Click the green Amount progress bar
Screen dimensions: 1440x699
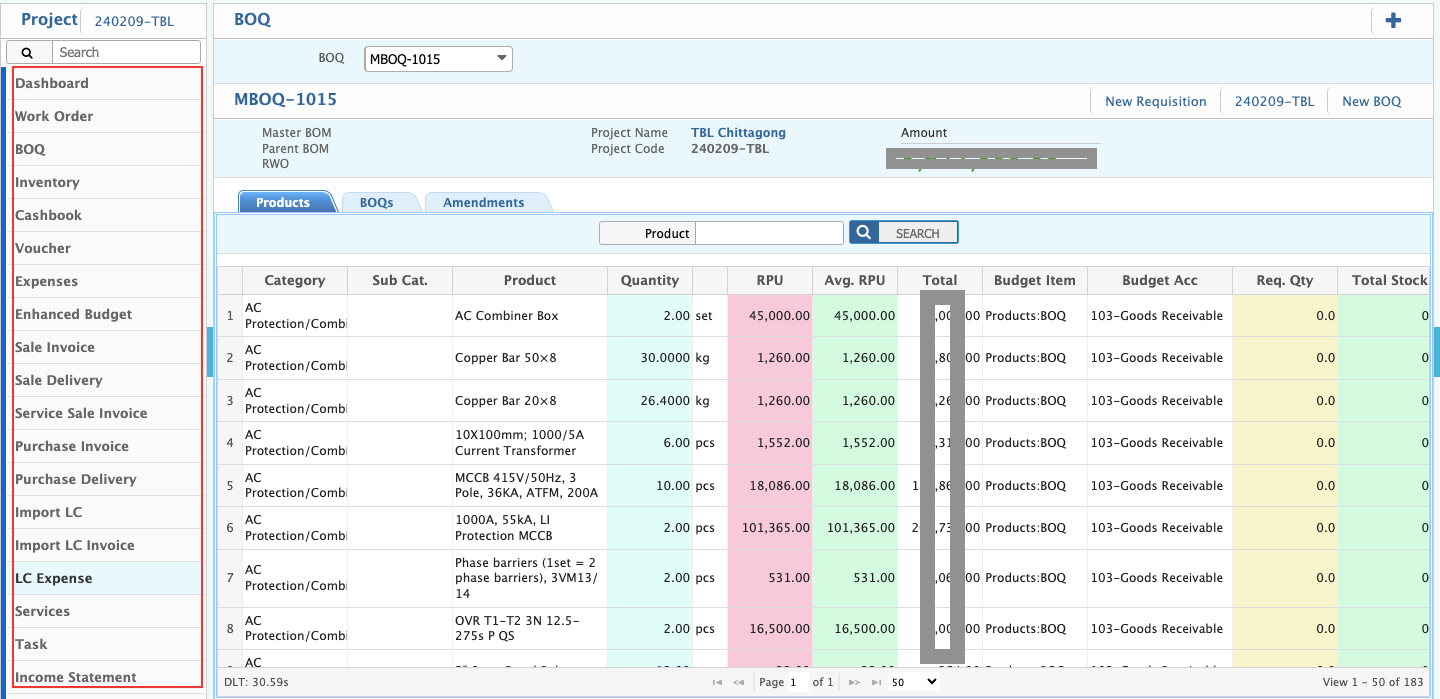[990, 157]
